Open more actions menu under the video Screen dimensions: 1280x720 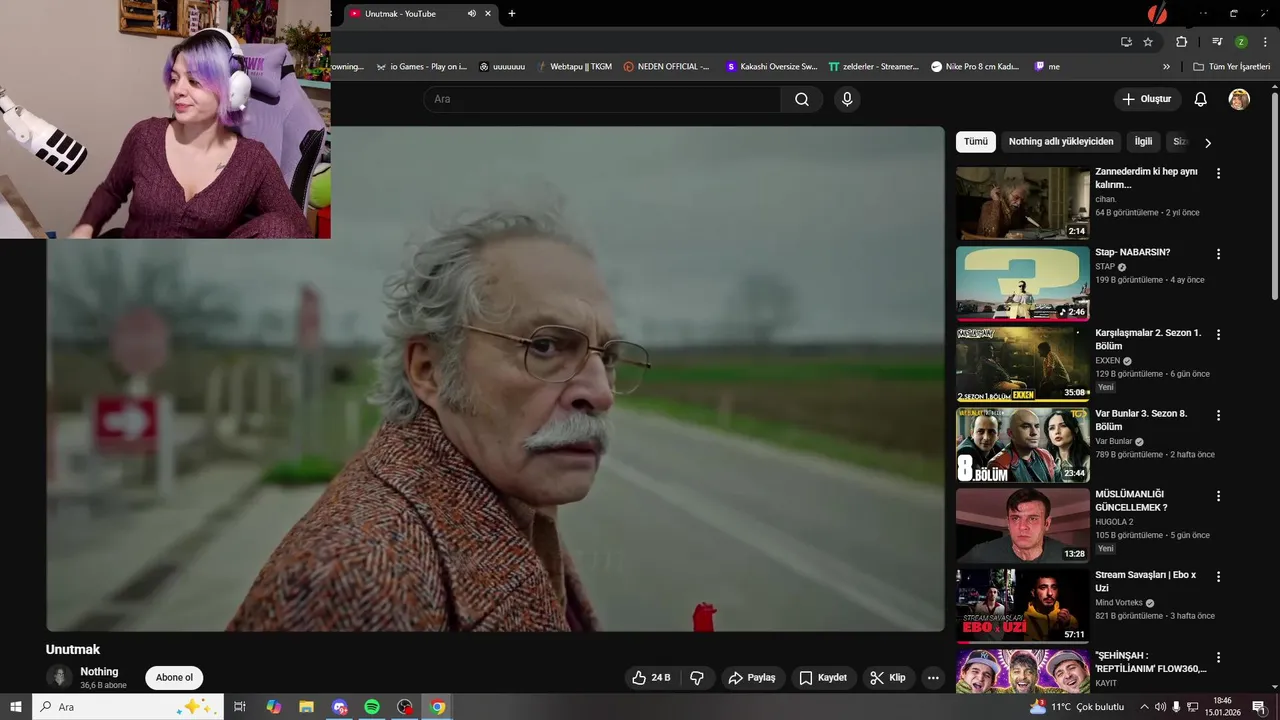click(933, 677)
